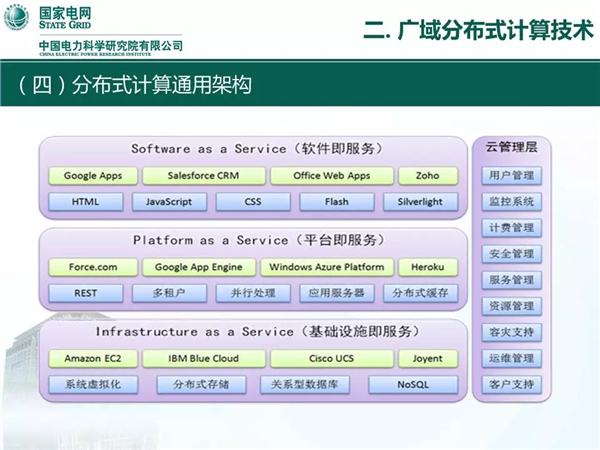Image resolution: width=600 pixels, height=450 pixels.
Task: Select the Force.com box
Action: tap(93, 267)
